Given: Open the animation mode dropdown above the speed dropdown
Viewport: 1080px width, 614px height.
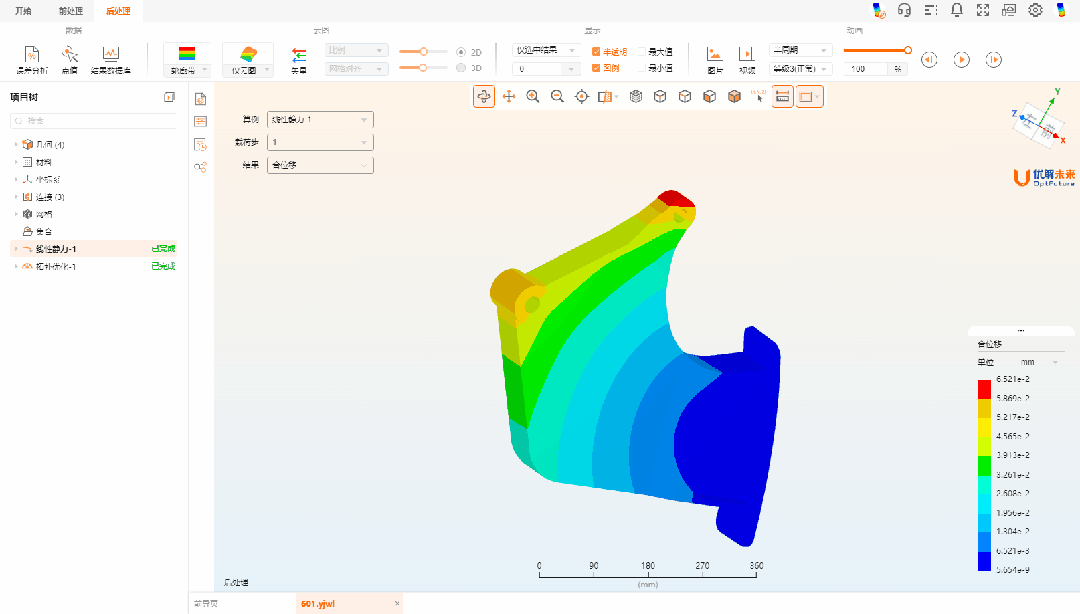Looking at the screenshot, I should pyautogui.click(x=800, y=50).
